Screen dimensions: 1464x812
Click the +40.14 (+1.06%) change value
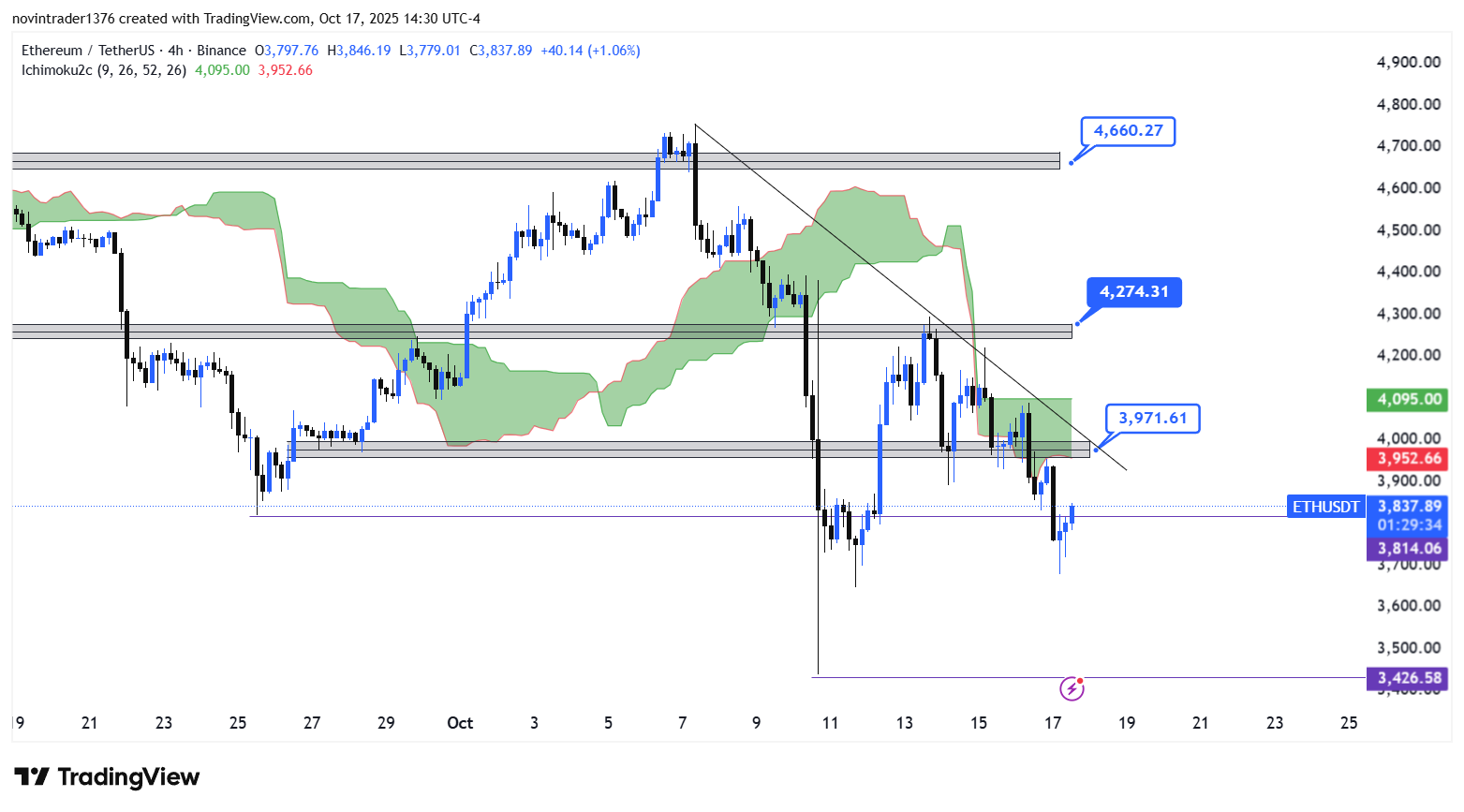590,51
